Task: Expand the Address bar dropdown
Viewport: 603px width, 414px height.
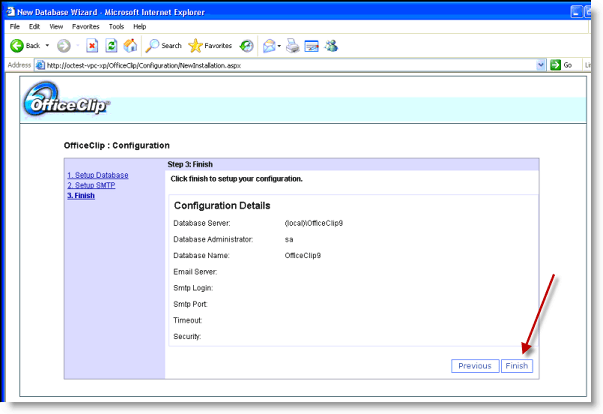Action: pos(541,65)
